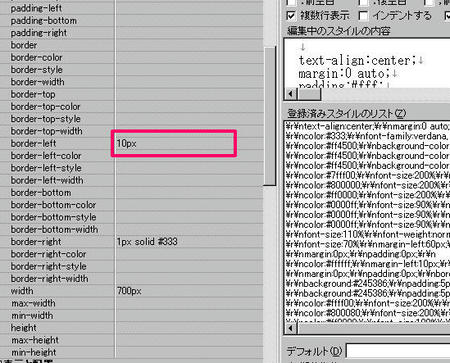Choose the border-top-color property

132,107
